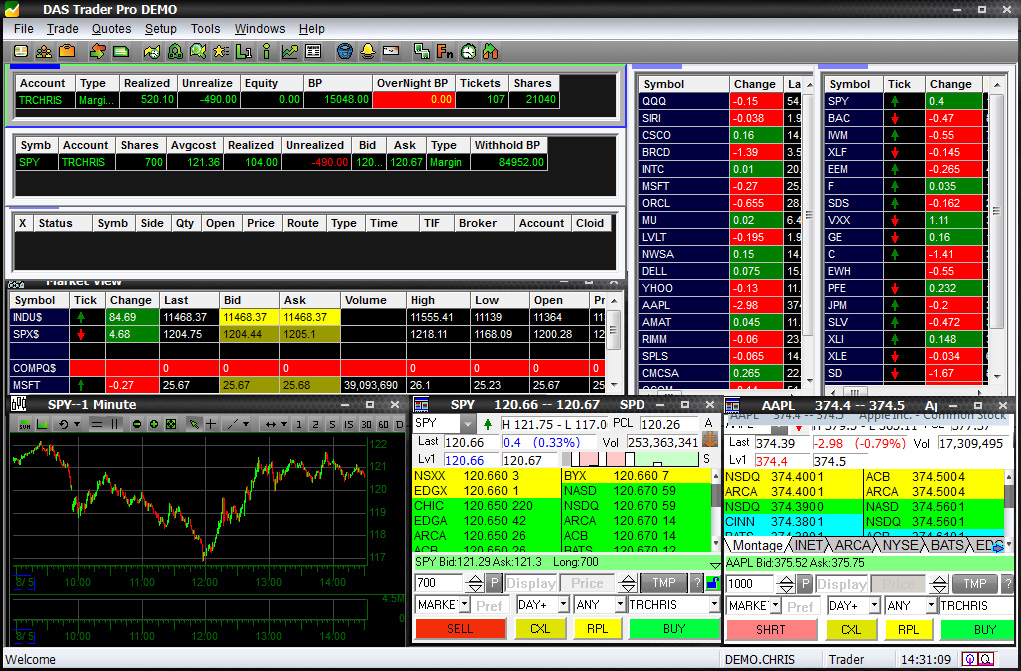This screenshot has width=1021, height=671.
Task: Select the AAPL row in the watchlist
Action: 720,305
